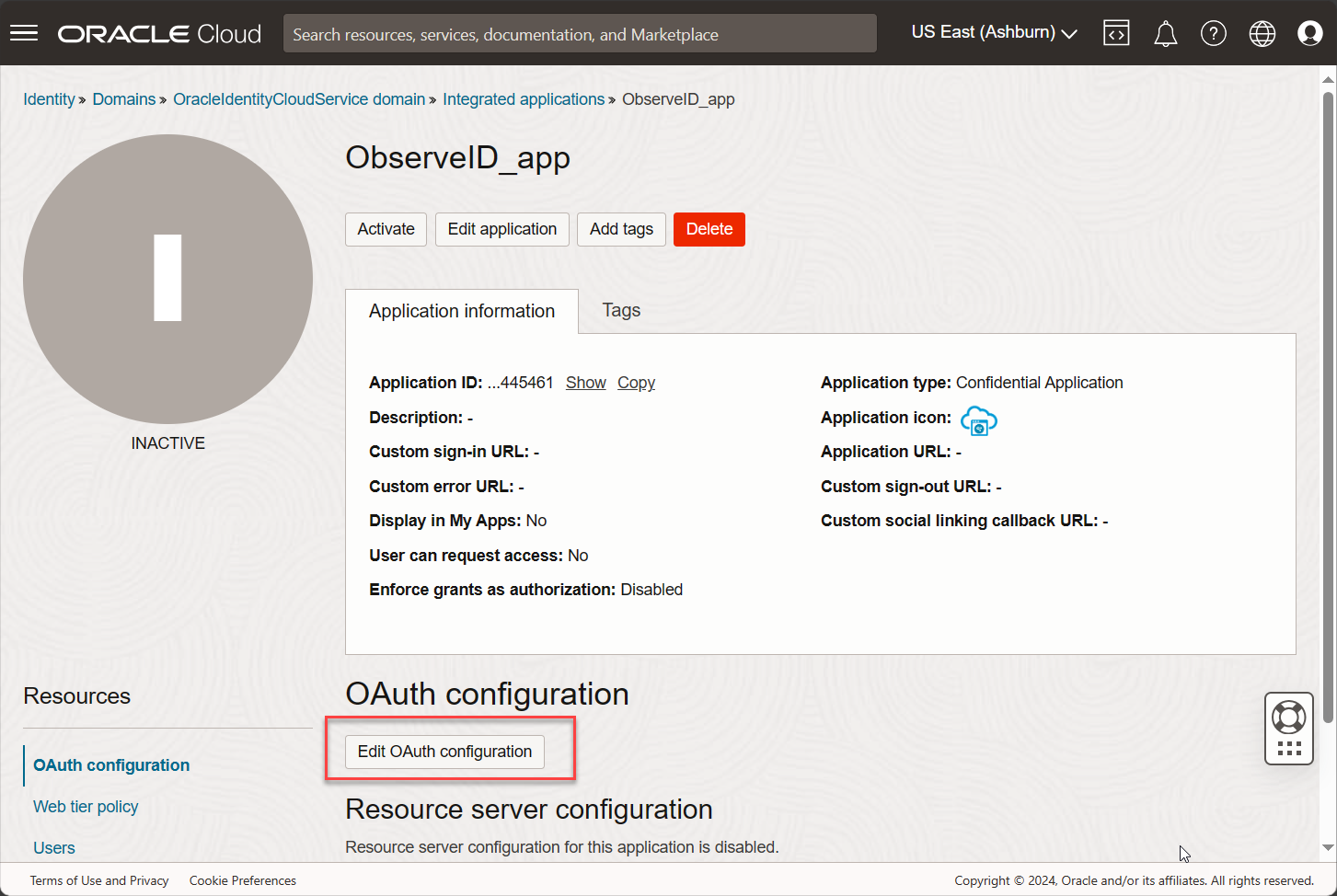The image size is (1337, 896).
Task: Switch to the Tags tab
Action: [620, 310]
